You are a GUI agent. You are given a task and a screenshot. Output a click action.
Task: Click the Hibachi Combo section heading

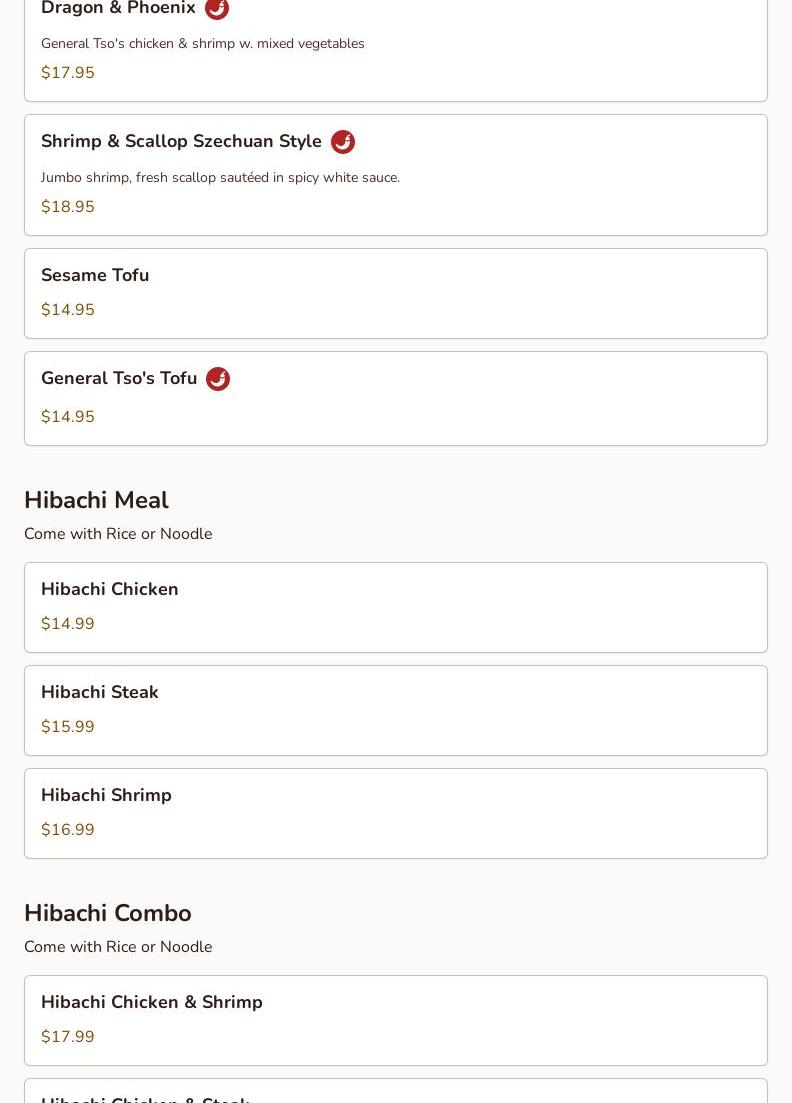108,913
